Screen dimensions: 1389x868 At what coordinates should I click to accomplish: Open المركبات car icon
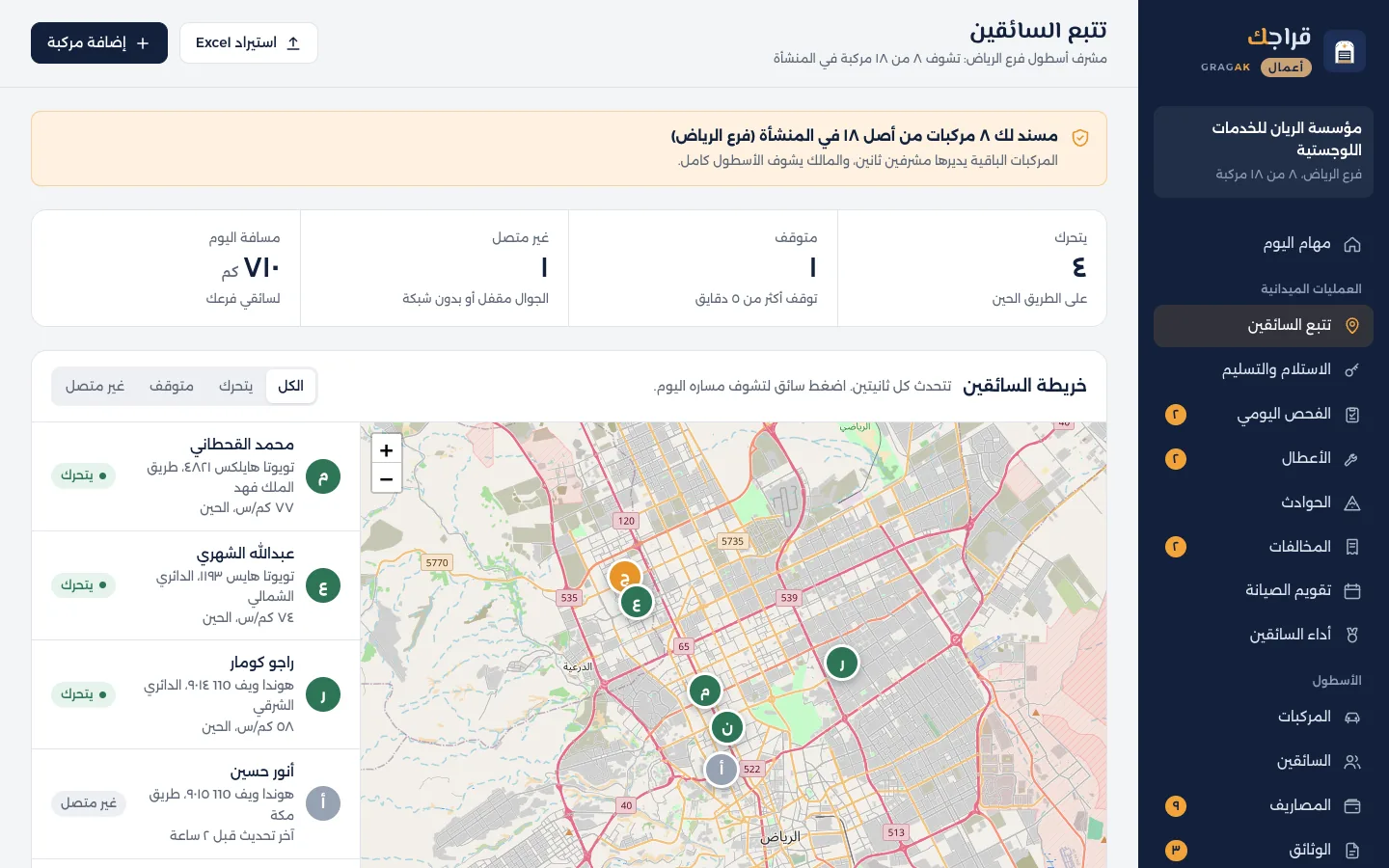(1352, 718)
